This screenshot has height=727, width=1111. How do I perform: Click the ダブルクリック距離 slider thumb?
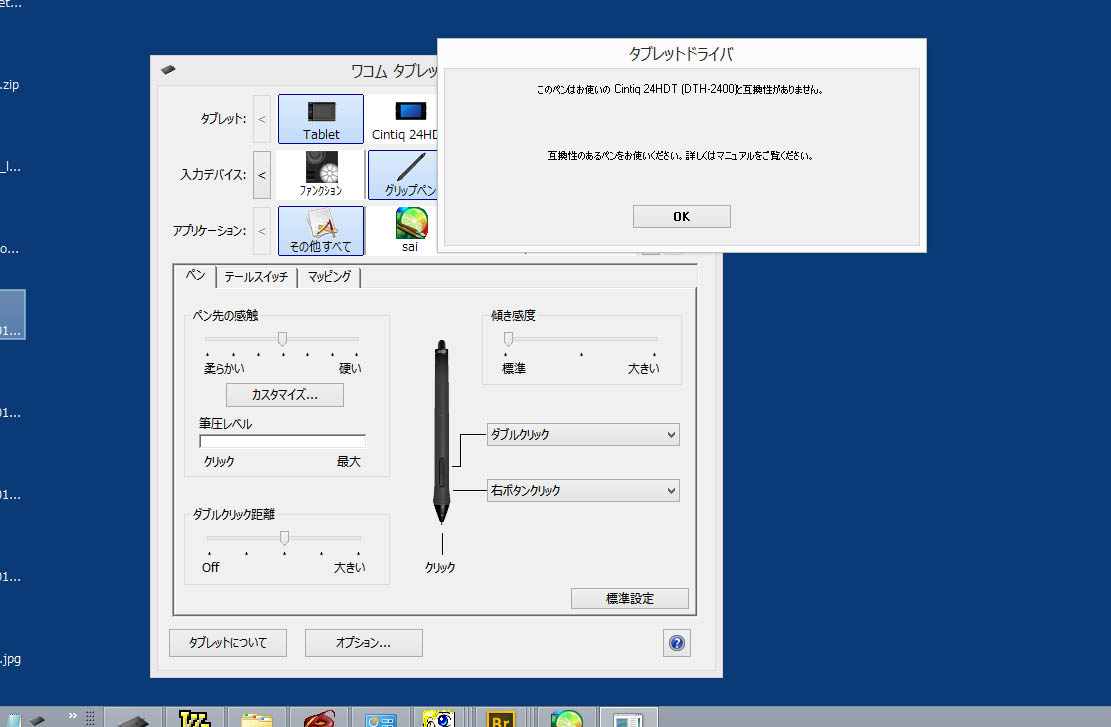point(284,538)
